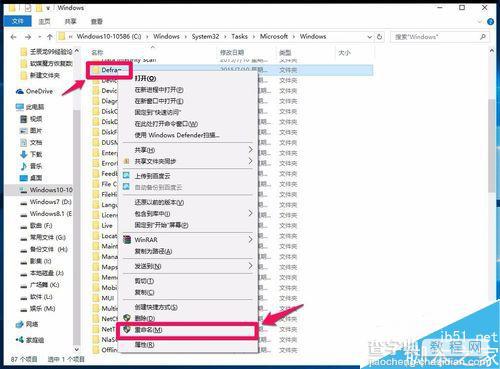This screenshot has width=500, height=369.
Task: Select OneDrive in the navigation pane
Action: (35, 91)
